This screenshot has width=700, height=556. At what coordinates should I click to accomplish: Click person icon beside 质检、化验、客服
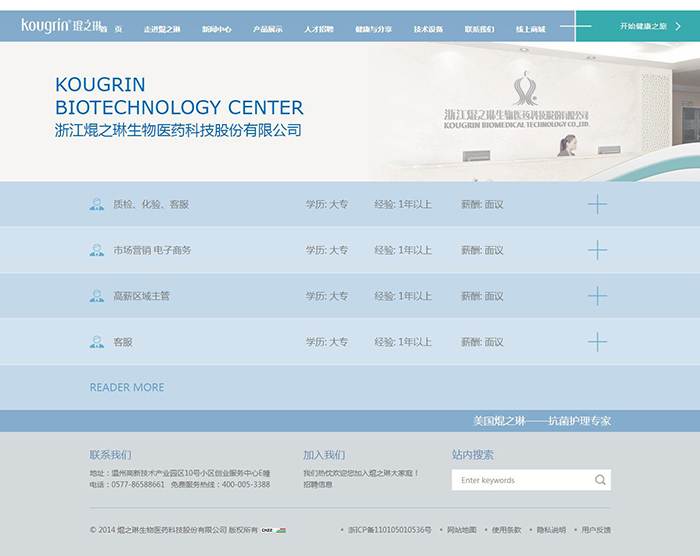click(97, 205)
